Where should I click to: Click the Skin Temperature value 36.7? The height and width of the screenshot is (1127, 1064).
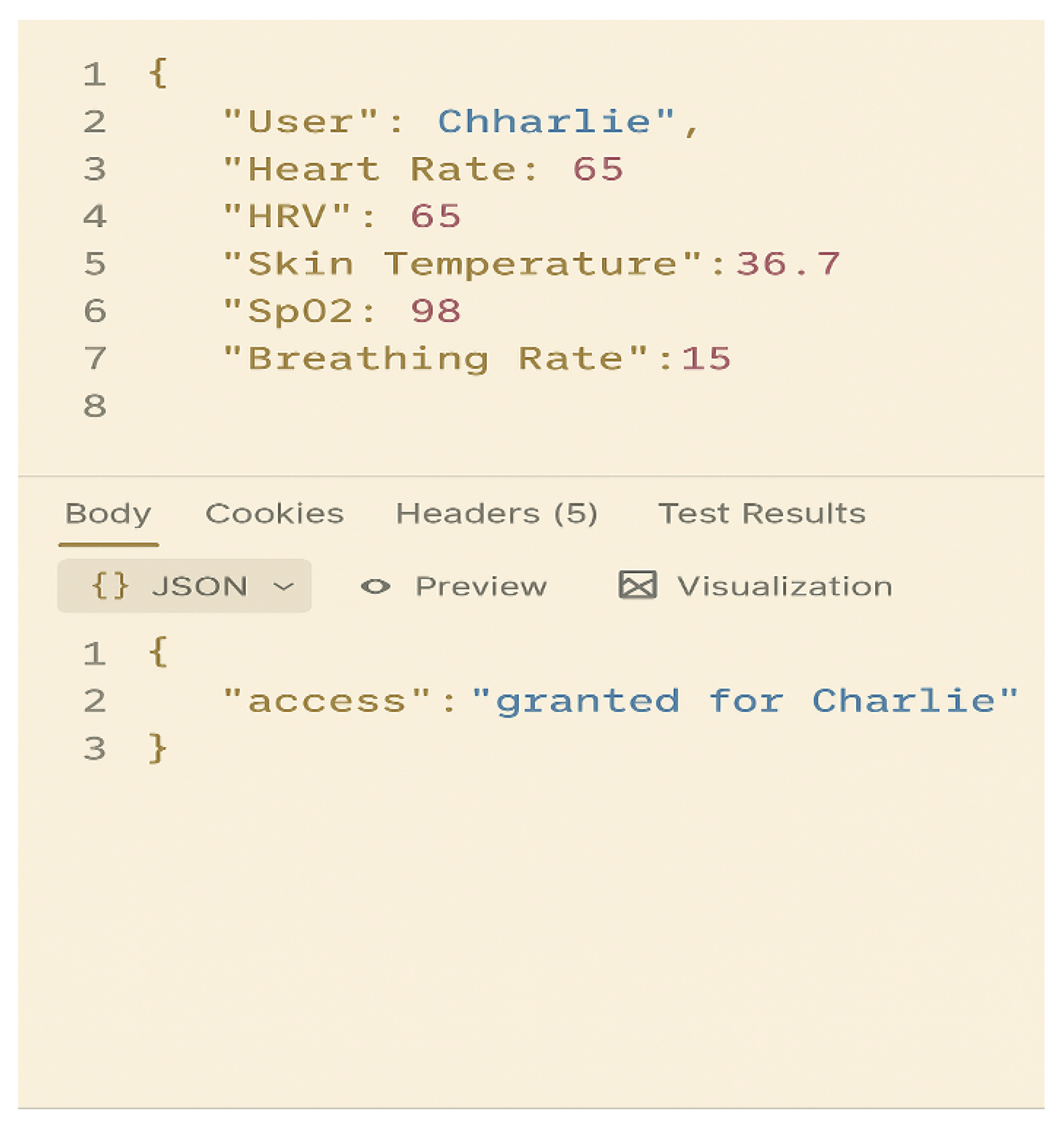(x=788, y=264)
